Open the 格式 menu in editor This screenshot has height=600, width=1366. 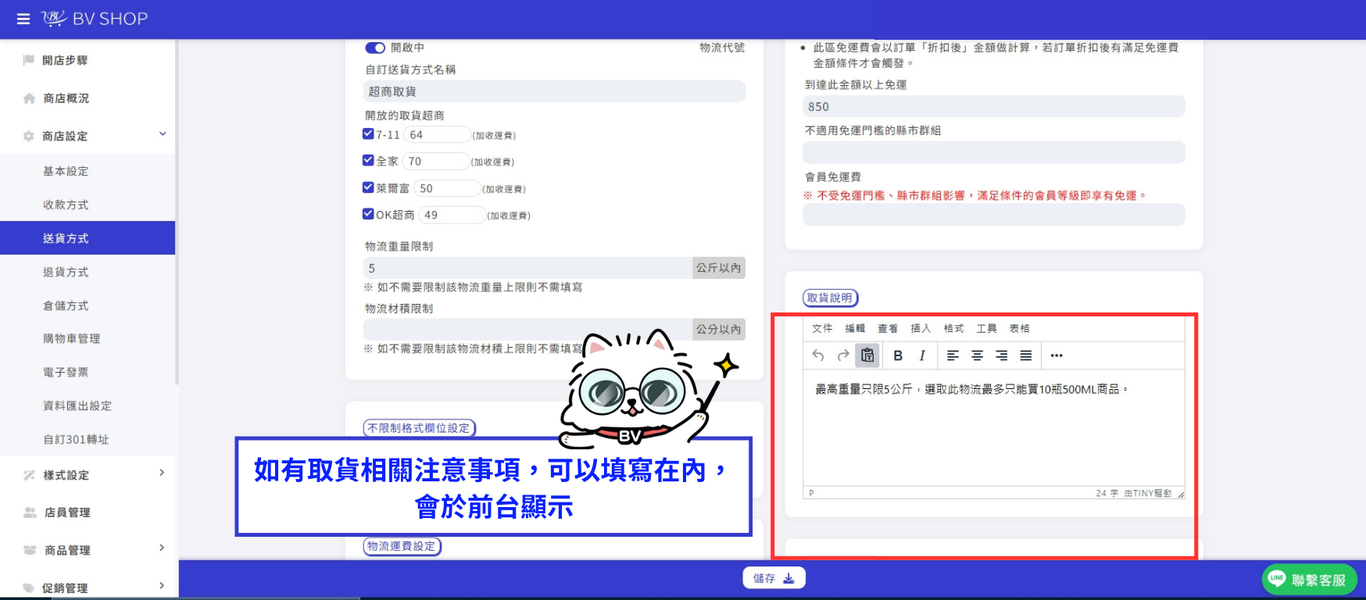954,328
